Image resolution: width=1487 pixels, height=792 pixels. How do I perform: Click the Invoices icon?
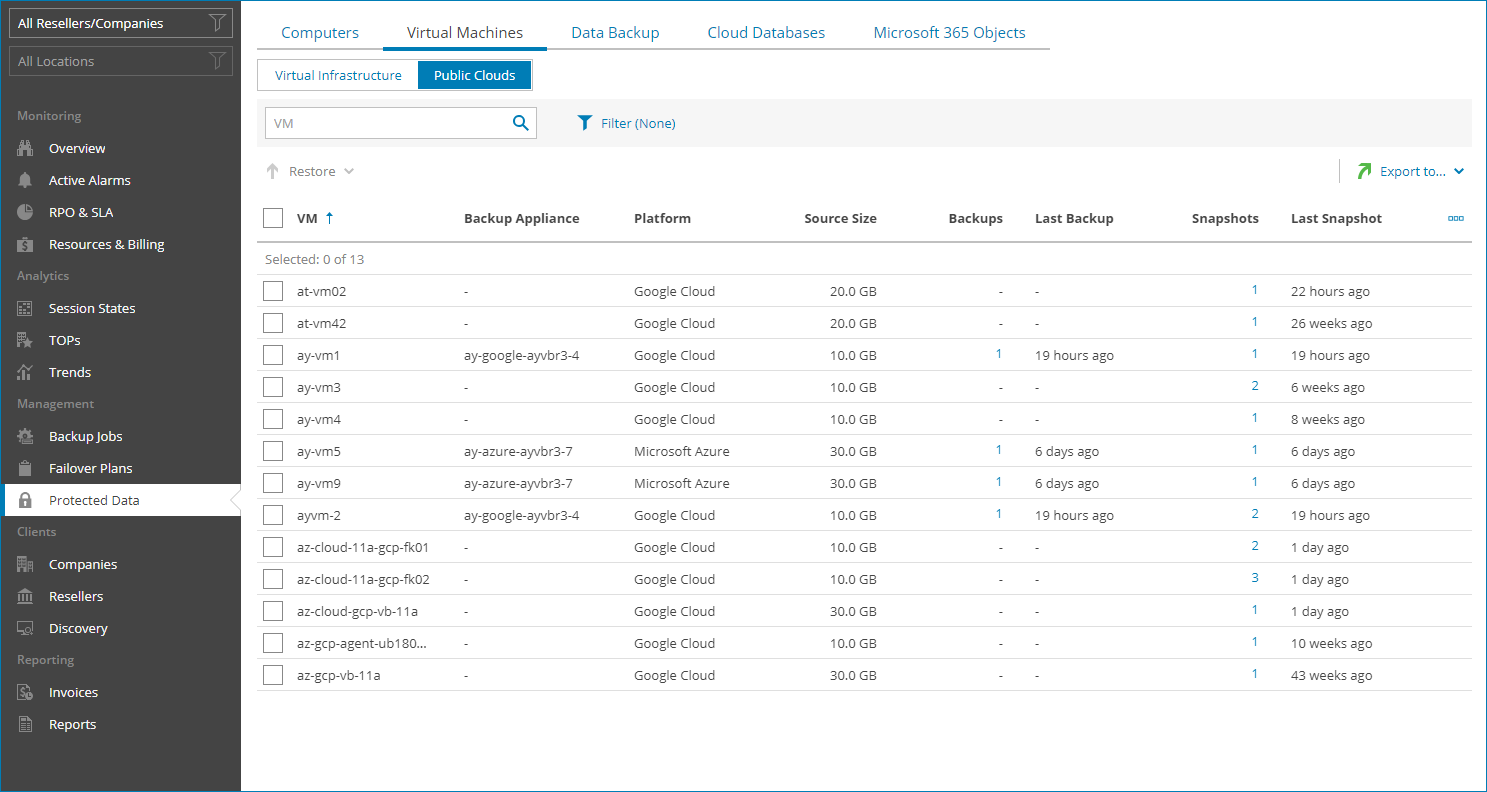26,692
